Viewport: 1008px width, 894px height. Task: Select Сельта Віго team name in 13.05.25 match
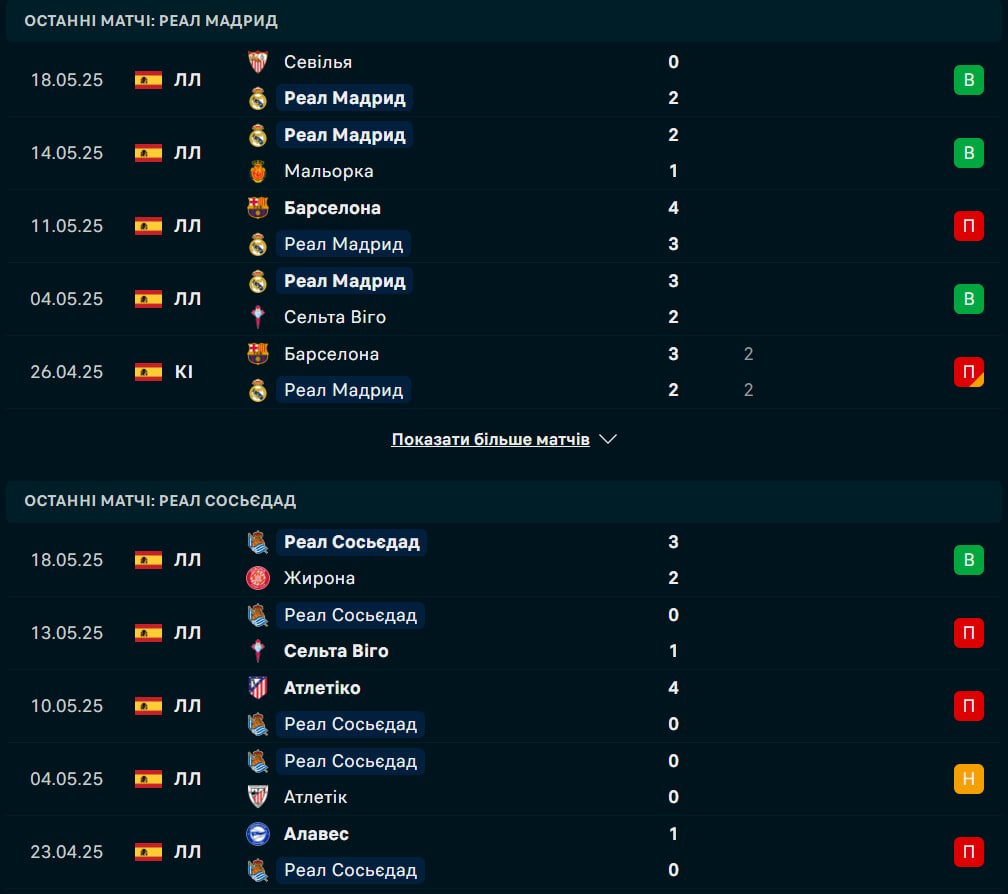click(x=336, y=651)
